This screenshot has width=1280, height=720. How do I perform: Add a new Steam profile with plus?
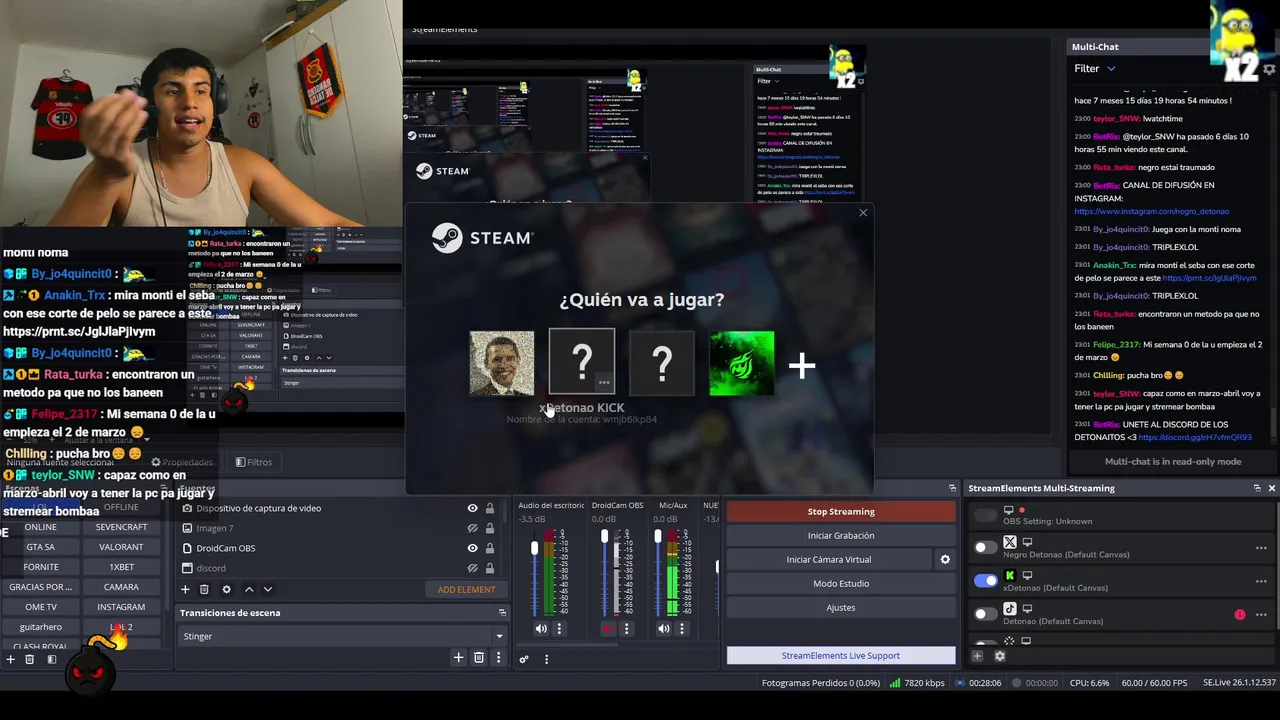click(802, 365)
